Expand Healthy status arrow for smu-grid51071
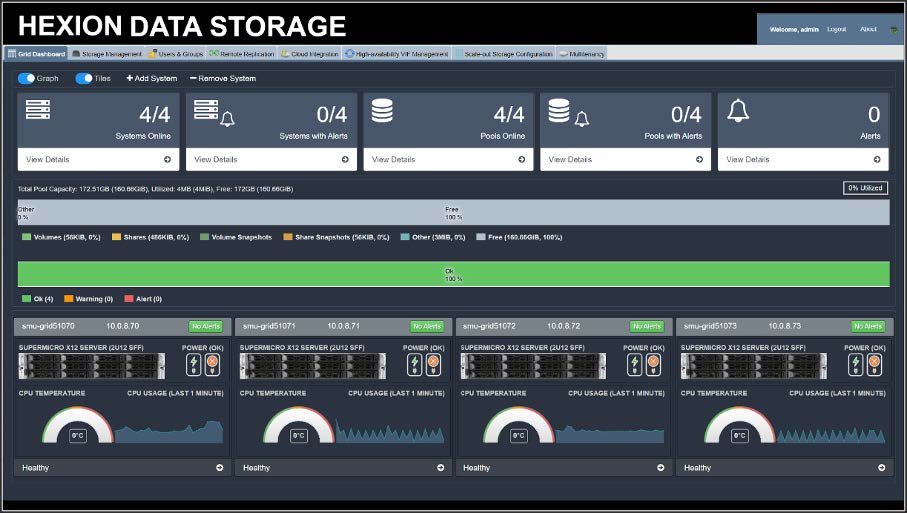 (439, 467)
